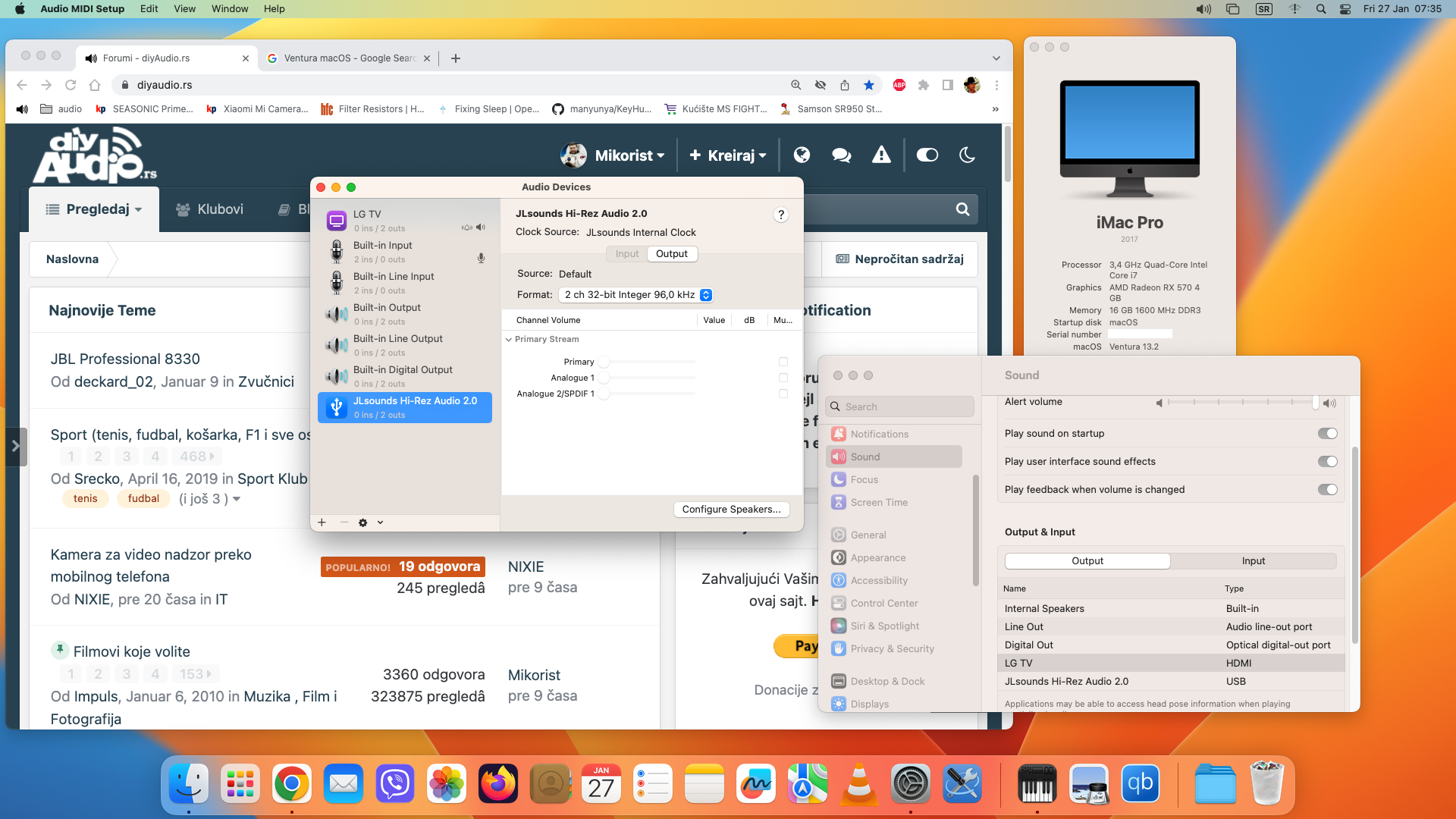Select LG TV device in Audio Devices list
The width and height of the screenshot is (1456, 819).
(405, 221)
